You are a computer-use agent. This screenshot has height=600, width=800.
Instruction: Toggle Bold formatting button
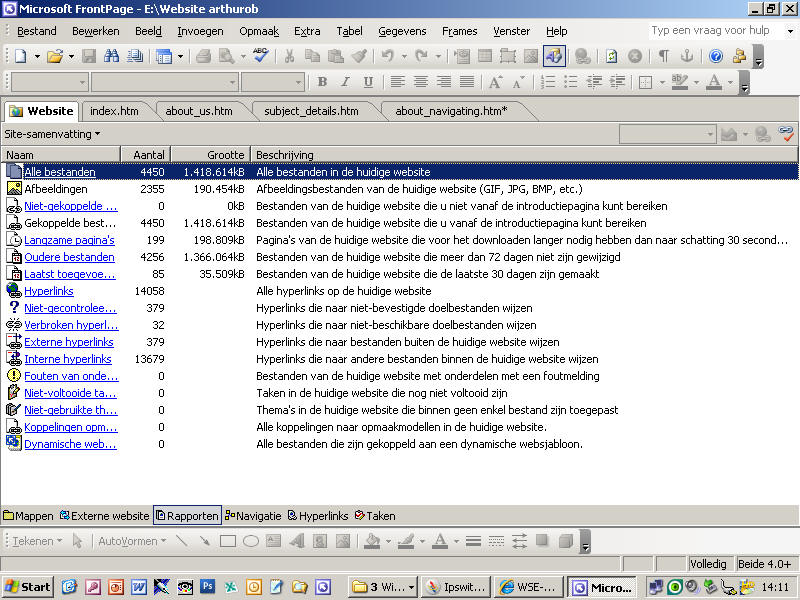322,82
